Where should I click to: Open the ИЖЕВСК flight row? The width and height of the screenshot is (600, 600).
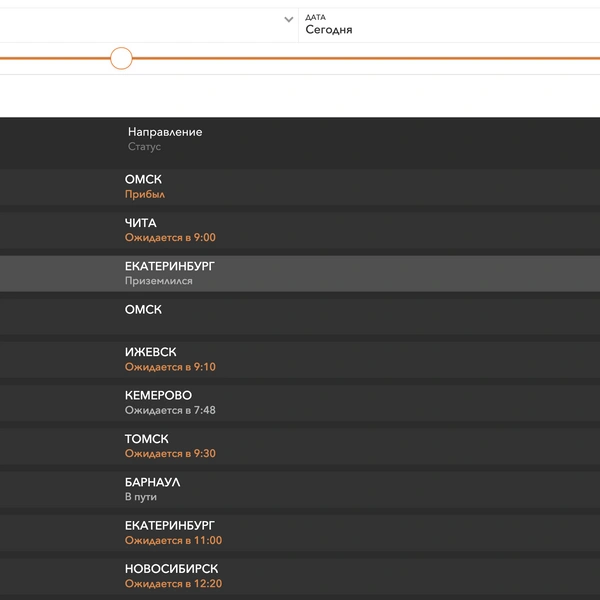[x=300, y=360]
